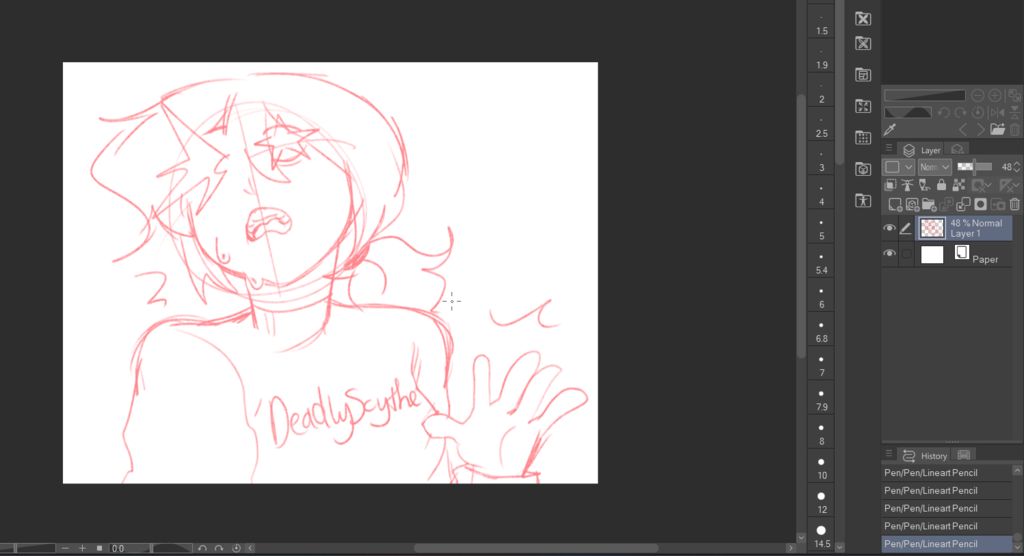Image resolution: width=1024 pixels, height=556 pixels.
Task: Select brush size 2.5
Action: pyautogui.click(x=822, y=127)
